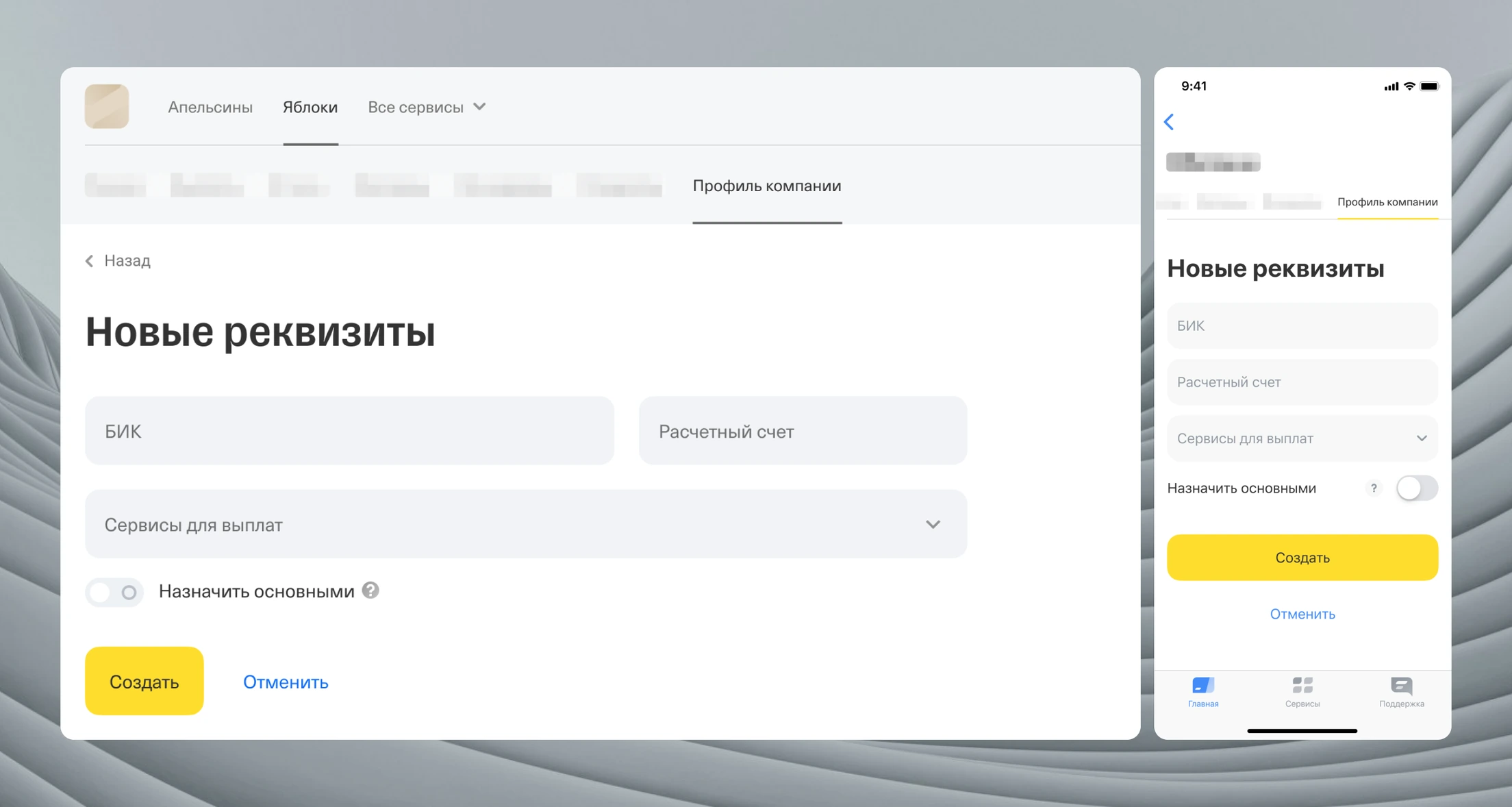Toggle desktop Назначить основными switch
The image size is (1512, 807).
tap(114, 592)
